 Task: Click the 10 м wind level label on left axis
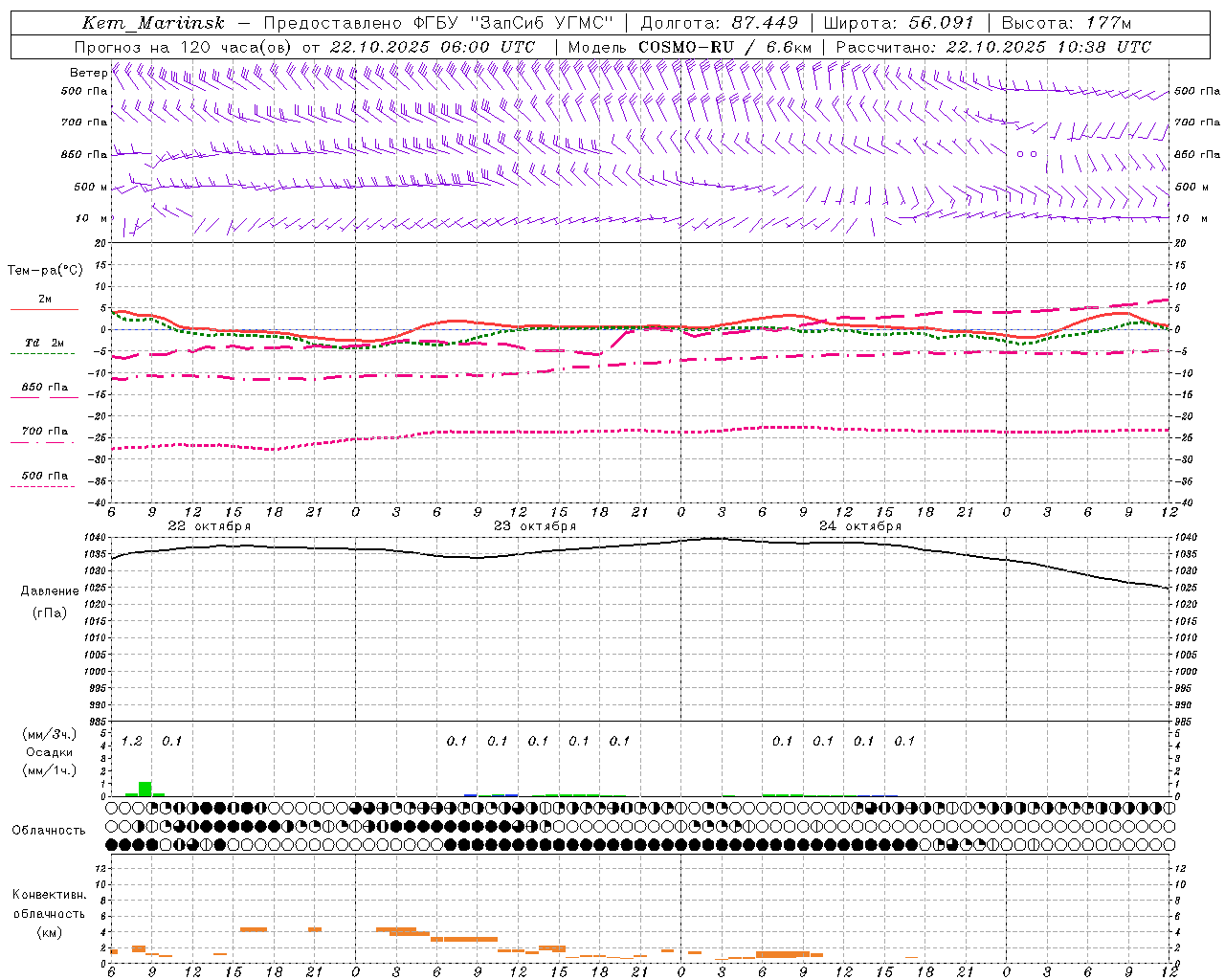[92, 218]
